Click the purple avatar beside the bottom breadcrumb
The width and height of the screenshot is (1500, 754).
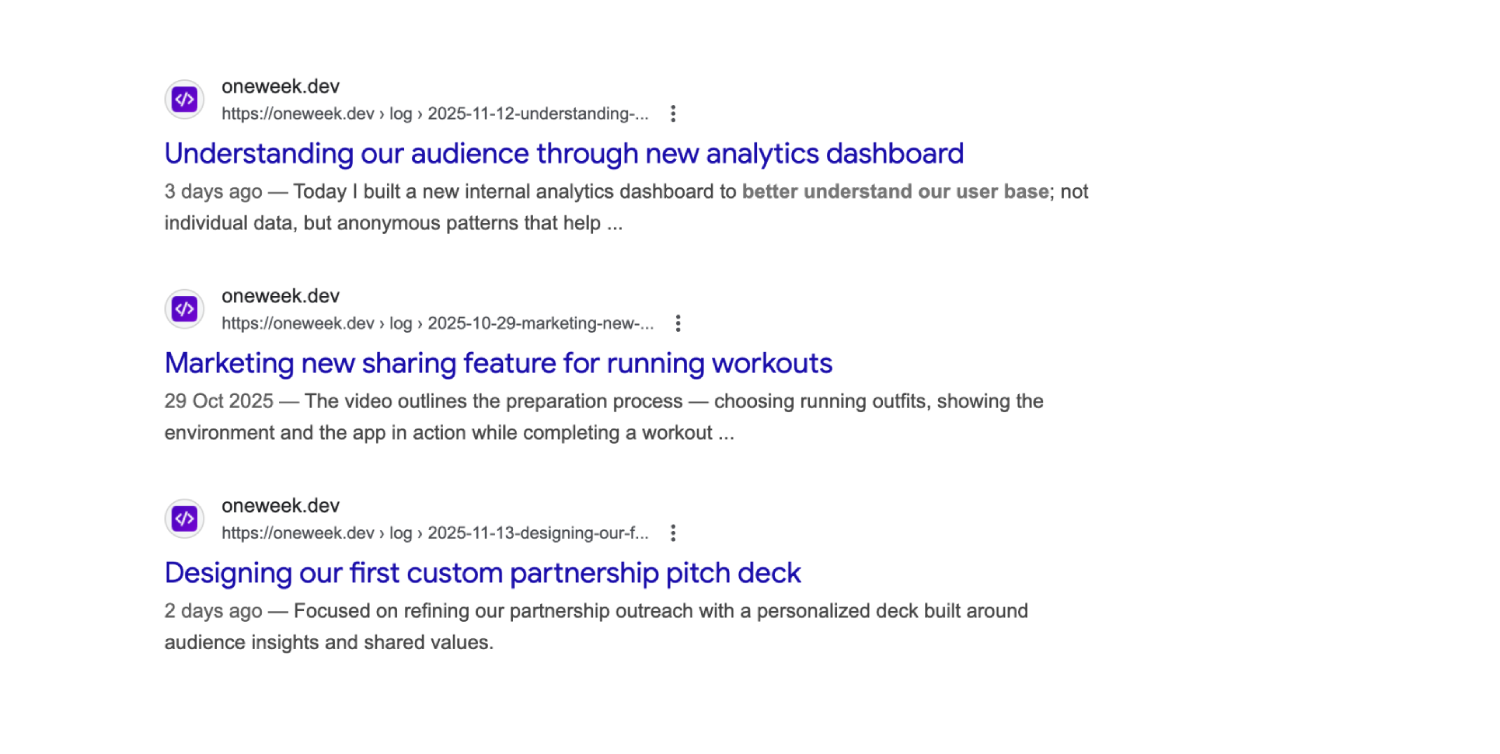(184, 519)
